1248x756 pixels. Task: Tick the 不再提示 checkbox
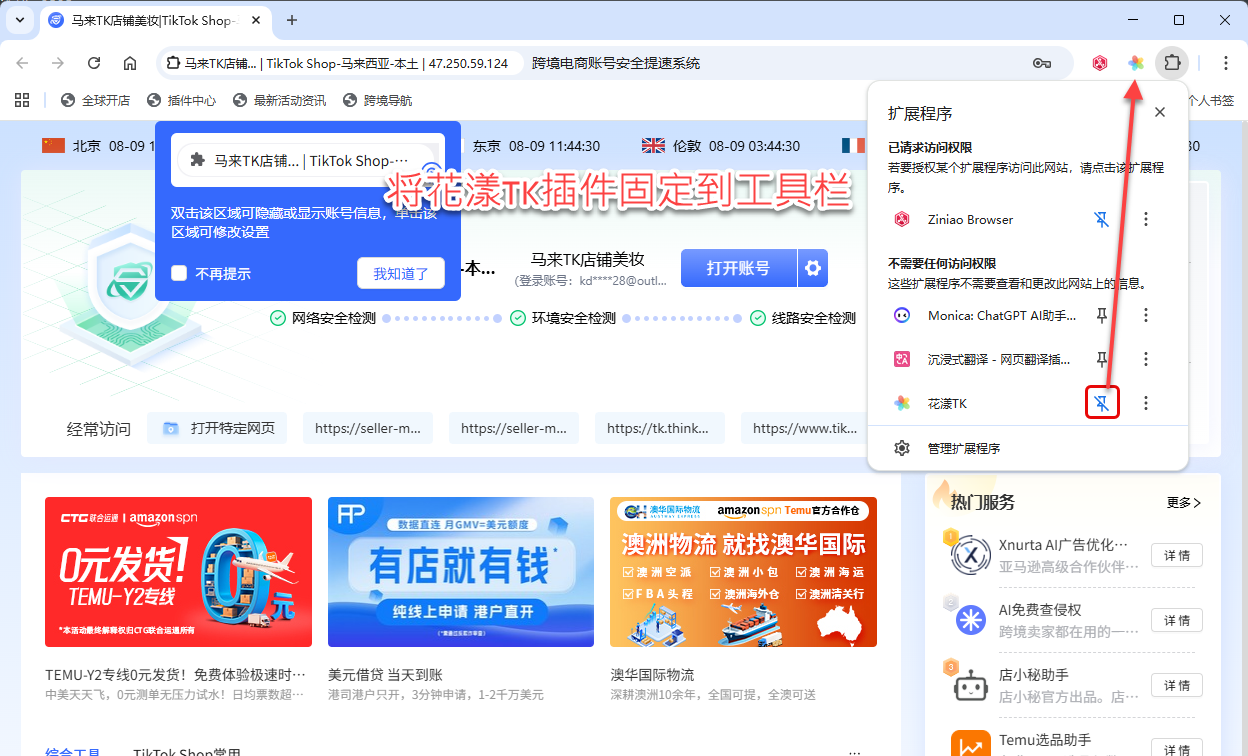coord(179,273)
